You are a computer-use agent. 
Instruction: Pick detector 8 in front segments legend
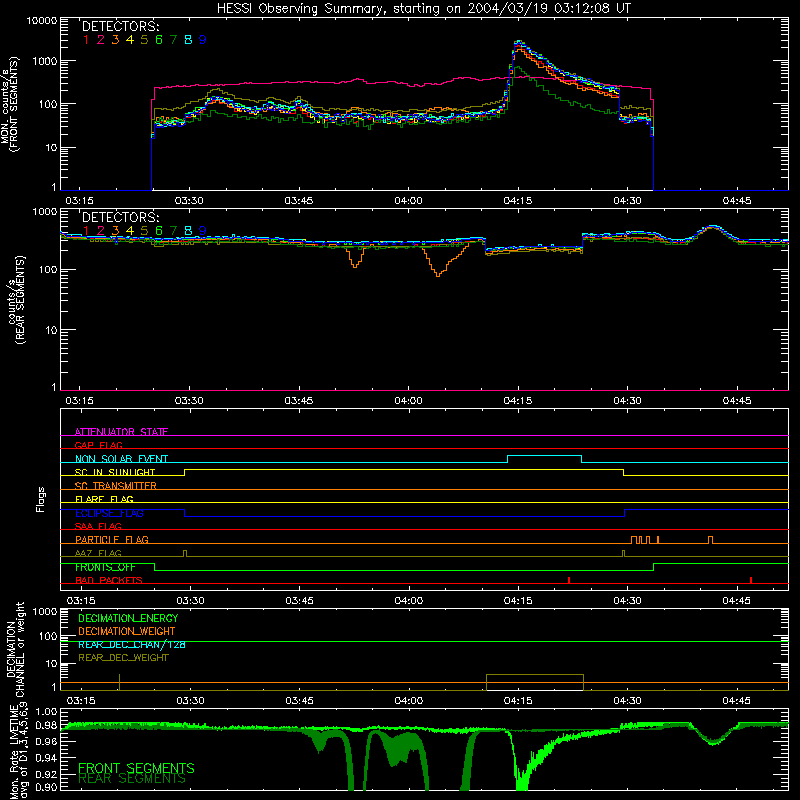(188, 40)
